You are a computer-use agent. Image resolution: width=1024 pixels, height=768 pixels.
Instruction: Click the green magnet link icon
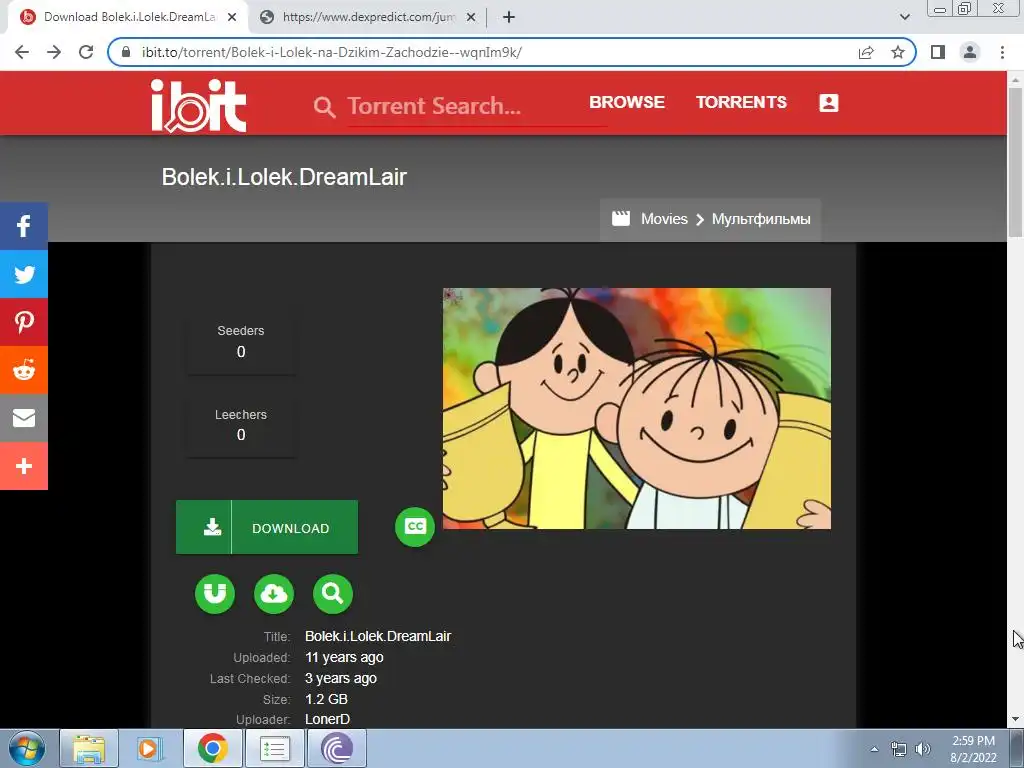tap(215, 594)
